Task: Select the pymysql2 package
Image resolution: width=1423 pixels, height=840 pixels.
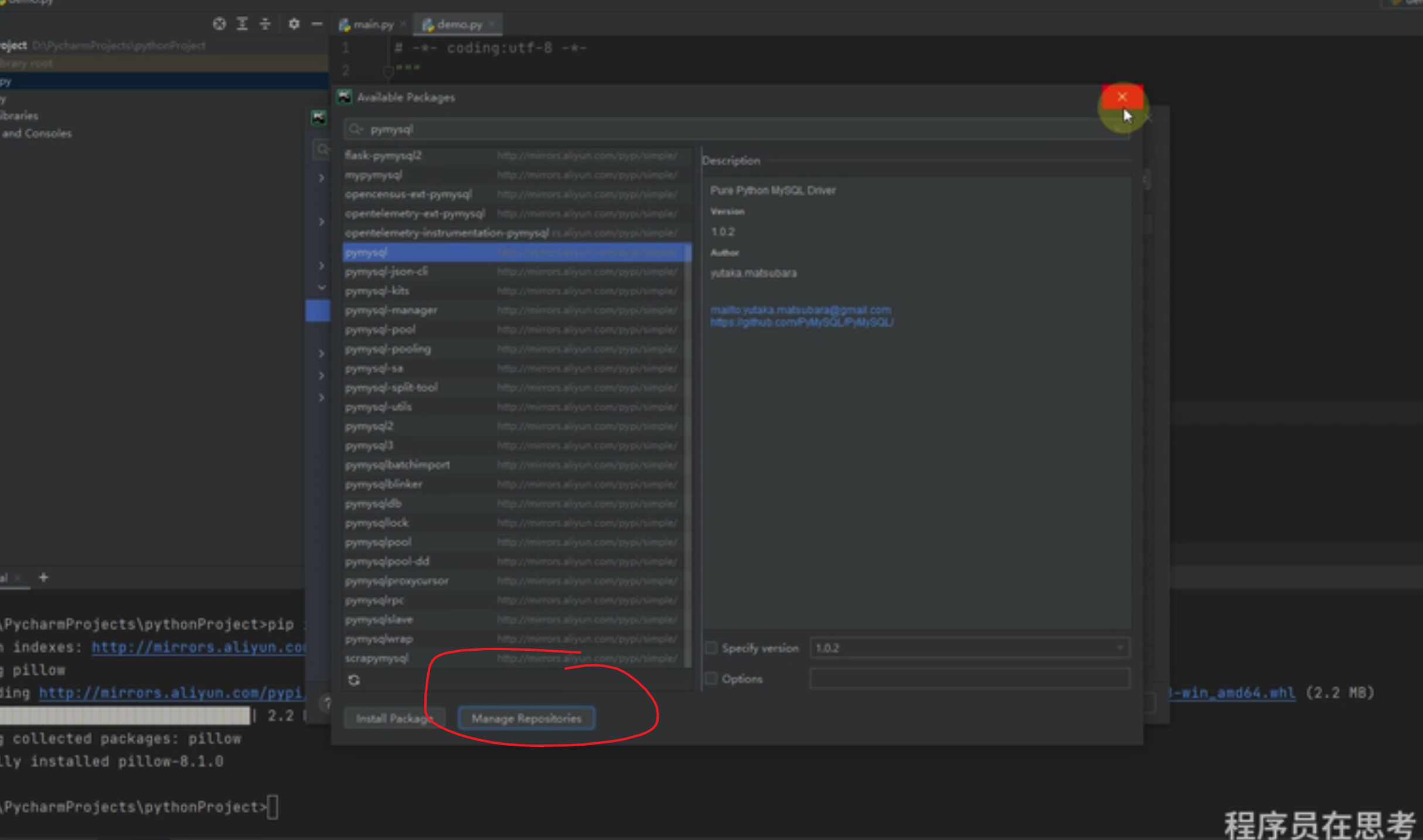Action: click(x=513, y=426)
